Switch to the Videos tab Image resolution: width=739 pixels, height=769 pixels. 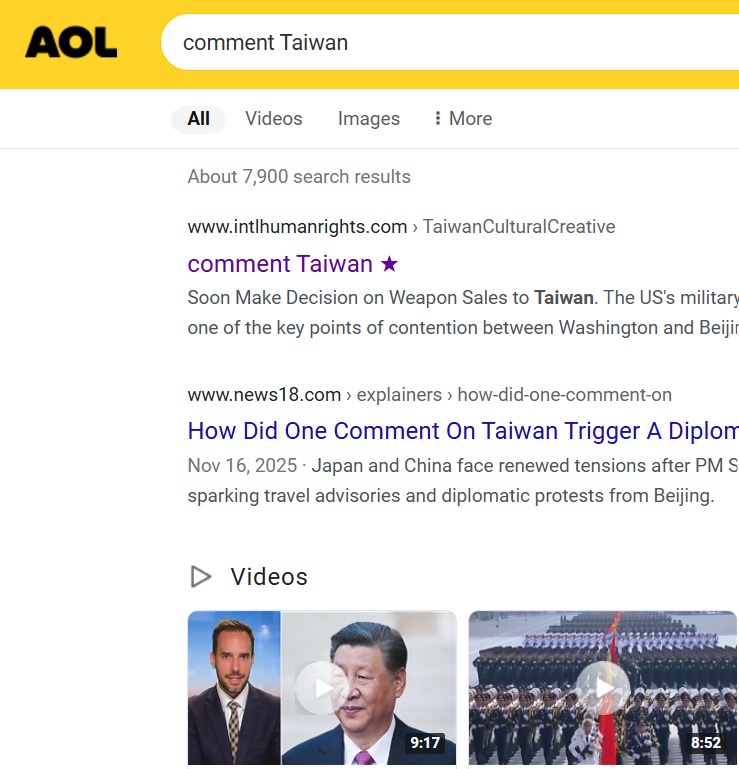tap(274, 119)
